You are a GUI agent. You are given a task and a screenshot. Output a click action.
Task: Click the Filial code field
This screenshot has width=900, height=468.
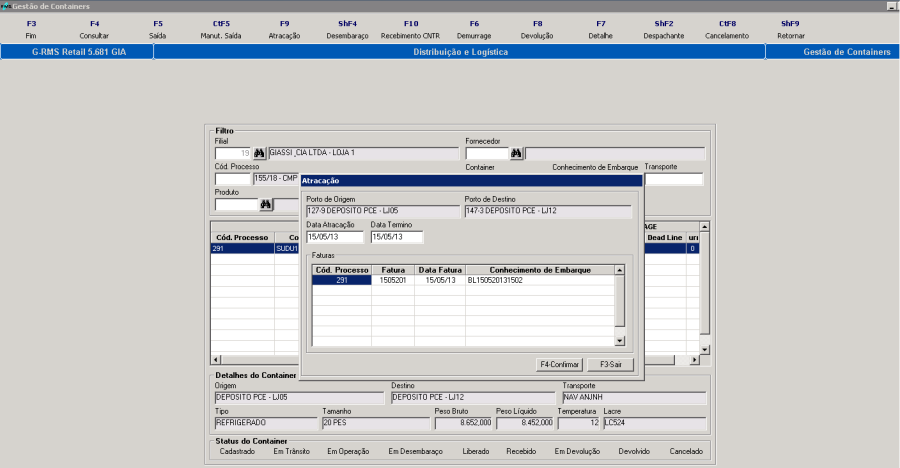pyautogui.click(x=233, y=153)
